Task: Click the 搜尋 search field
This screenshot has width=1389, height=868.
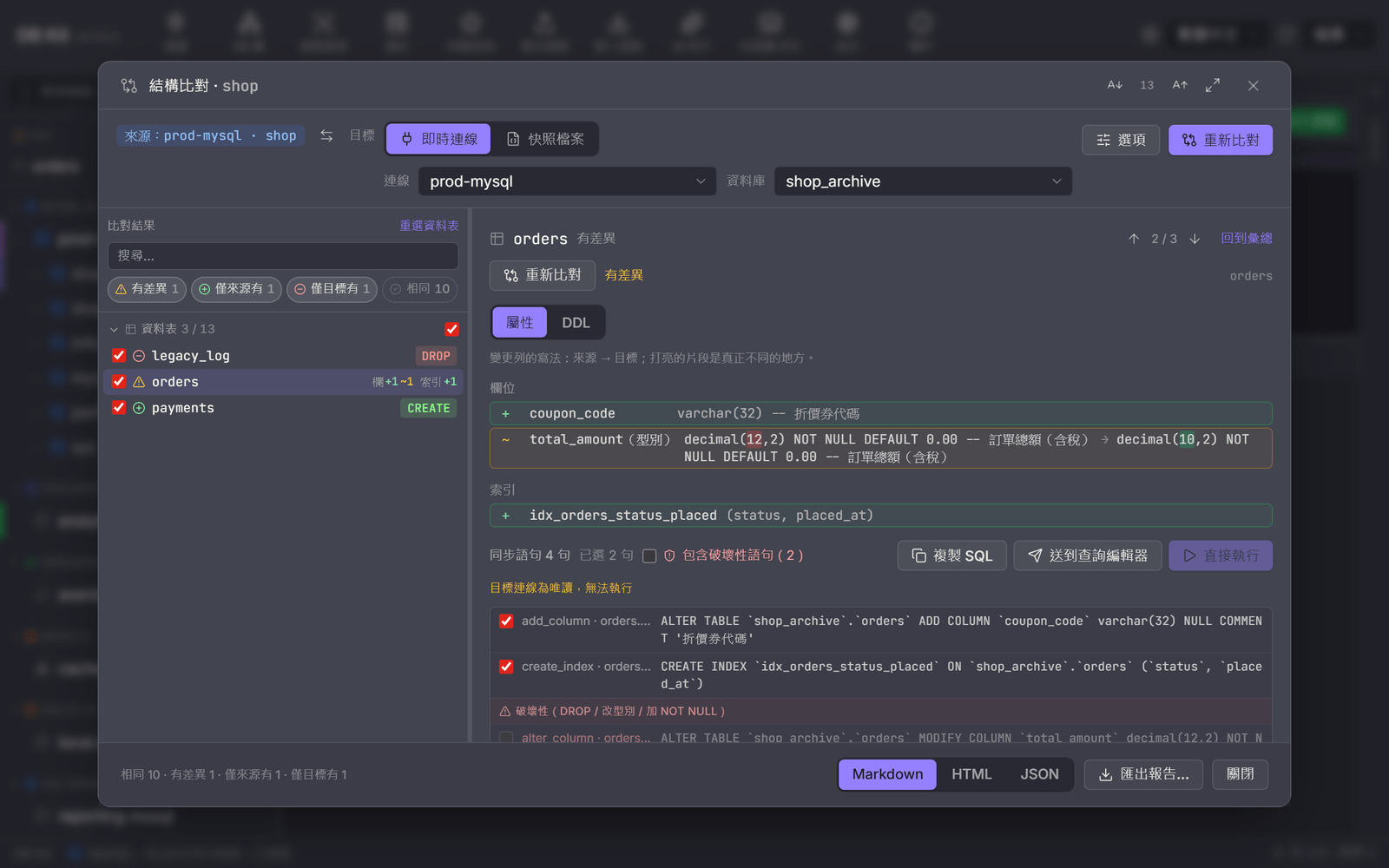Action: (x=283, y=256)
